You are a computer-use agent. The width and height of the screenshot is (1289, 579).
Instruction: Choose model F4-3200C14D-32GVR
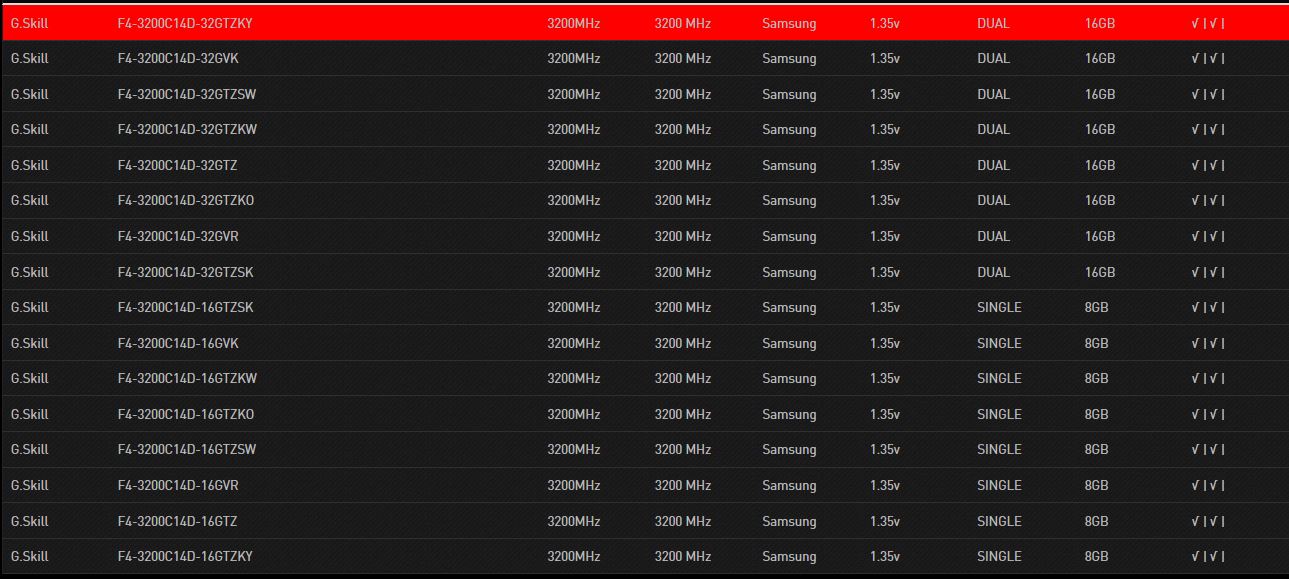click(178, 236)
